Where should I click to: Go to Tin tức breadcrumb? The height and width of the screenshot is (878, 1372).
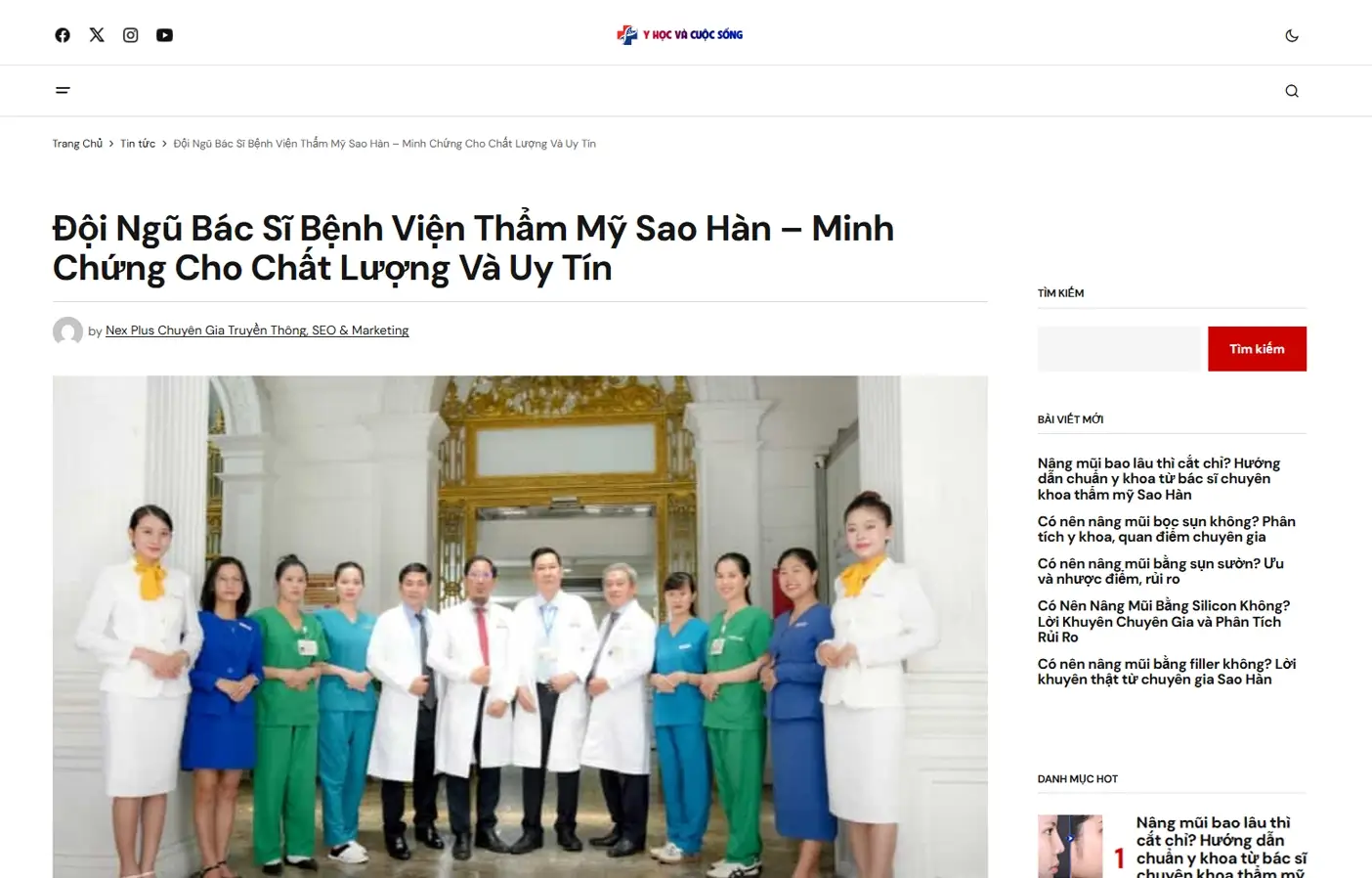pos(138,144)
